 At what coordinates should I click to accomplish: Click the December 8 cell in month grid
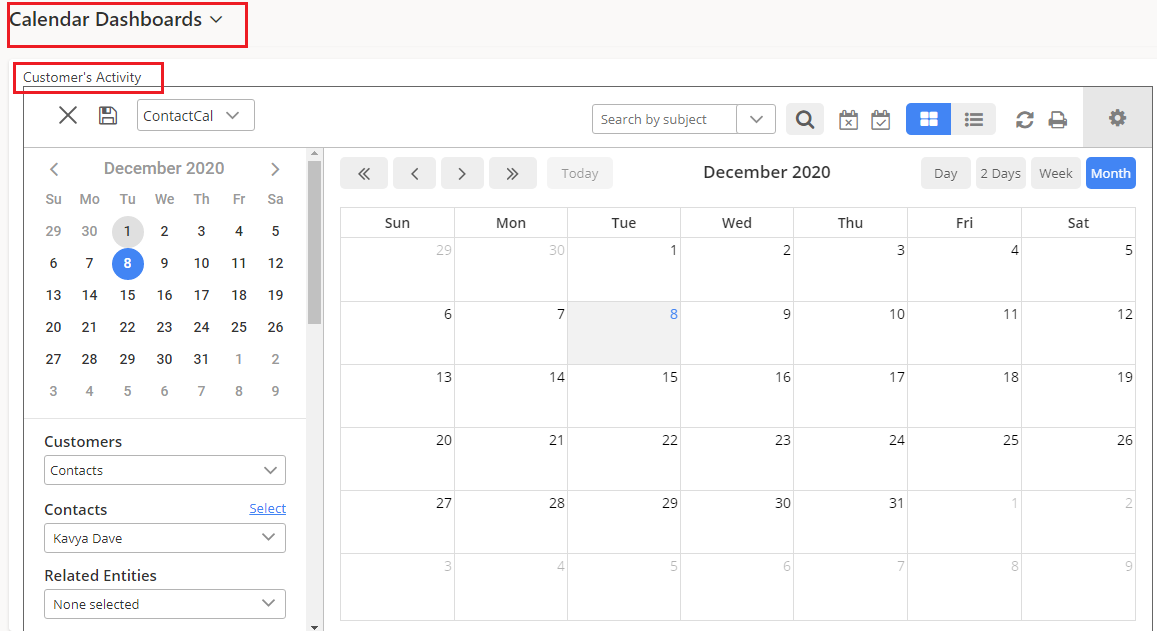click(624, 333)
